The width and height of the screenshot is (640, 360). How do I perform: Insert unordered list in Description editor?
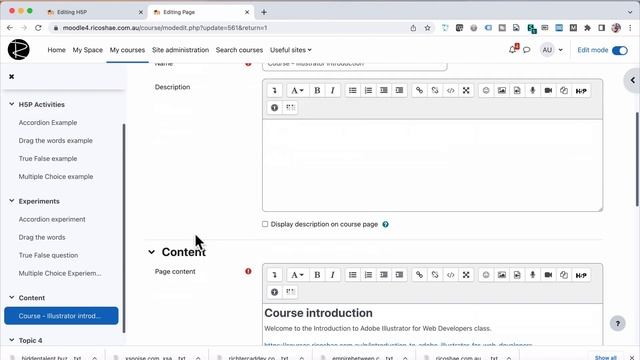pos(353,91)
